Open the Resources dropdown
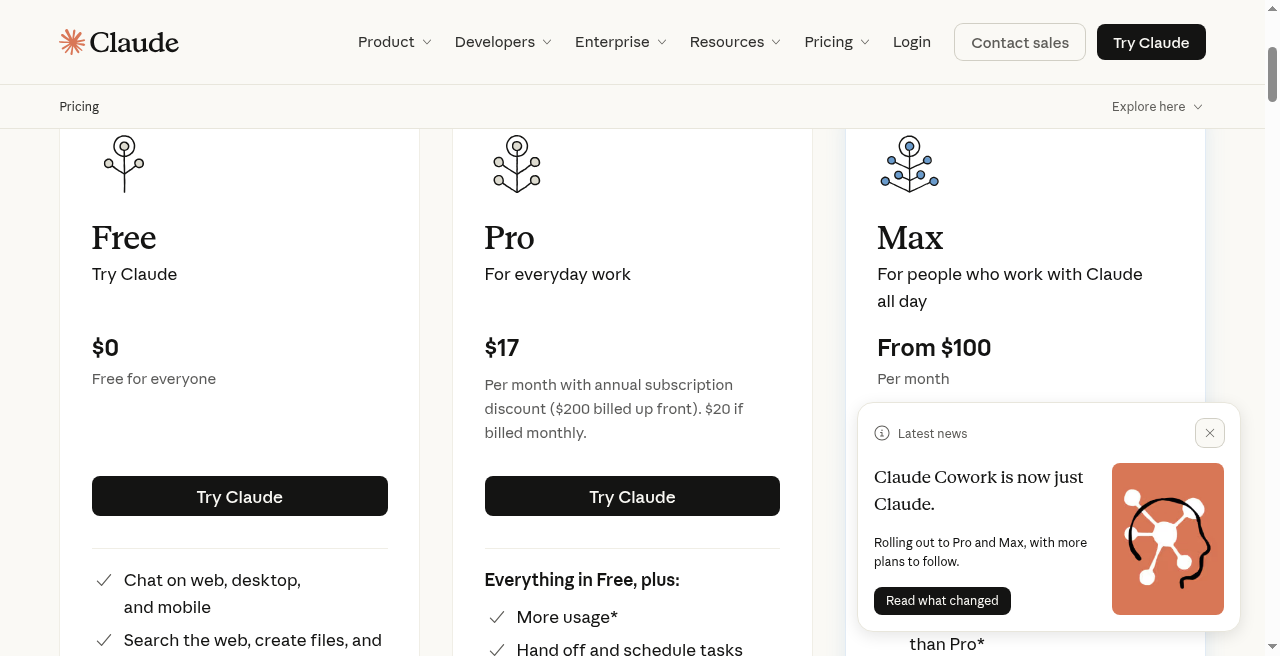1280x656 pixels. (736, 42)
